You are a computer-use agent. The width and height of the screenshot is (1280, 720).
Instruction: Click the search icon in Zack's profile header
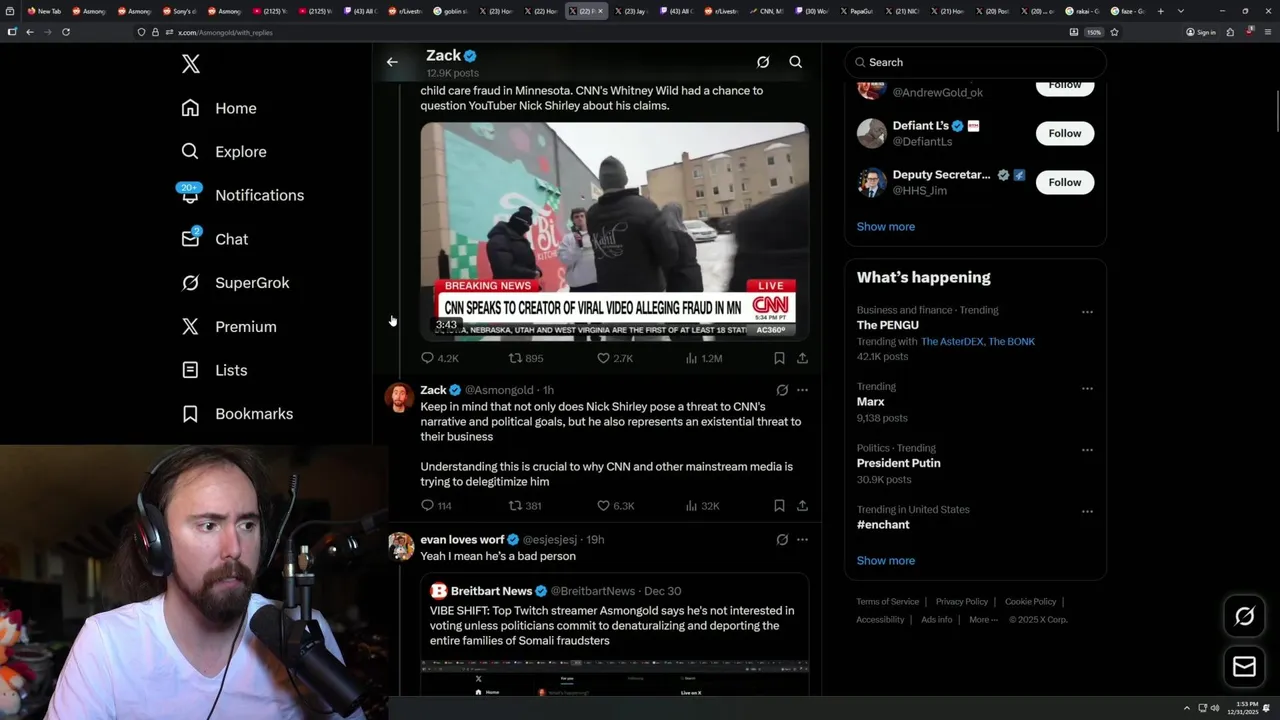pos(796,62)
